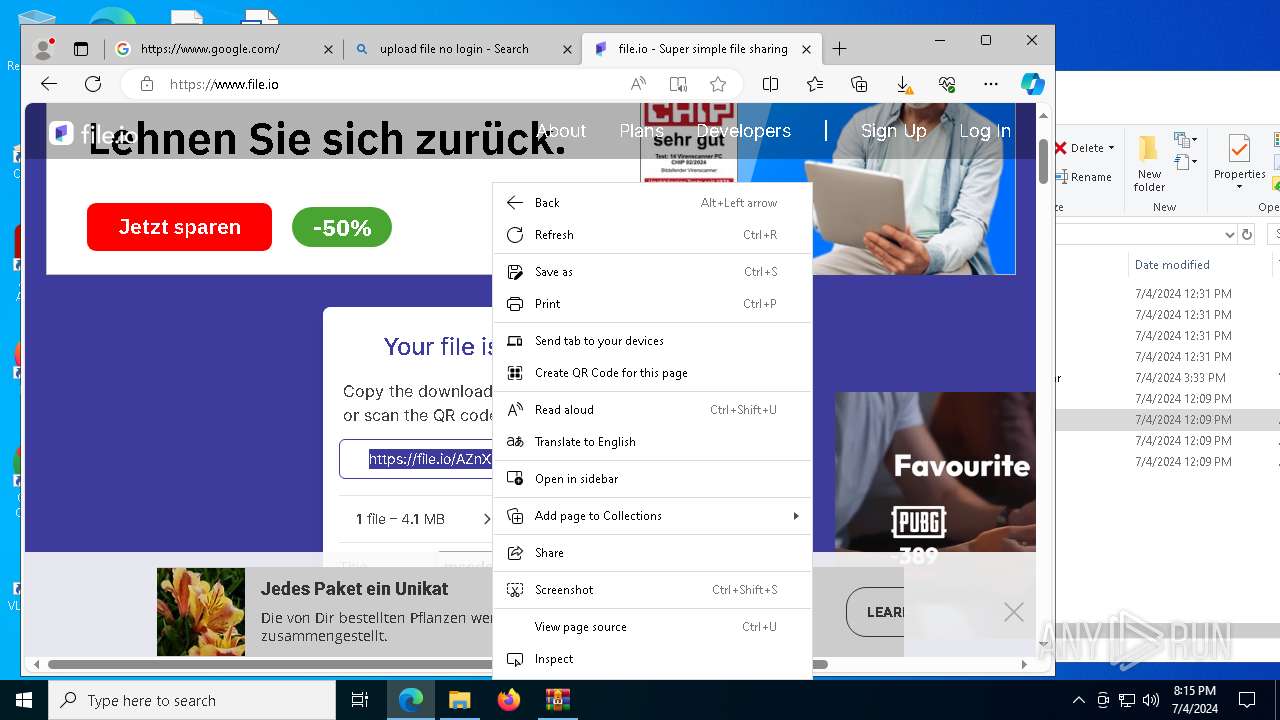This screenshot has width=1280, height=720.
Task: Reload page with the toolbar refresh icon
Action: [93, 84]
